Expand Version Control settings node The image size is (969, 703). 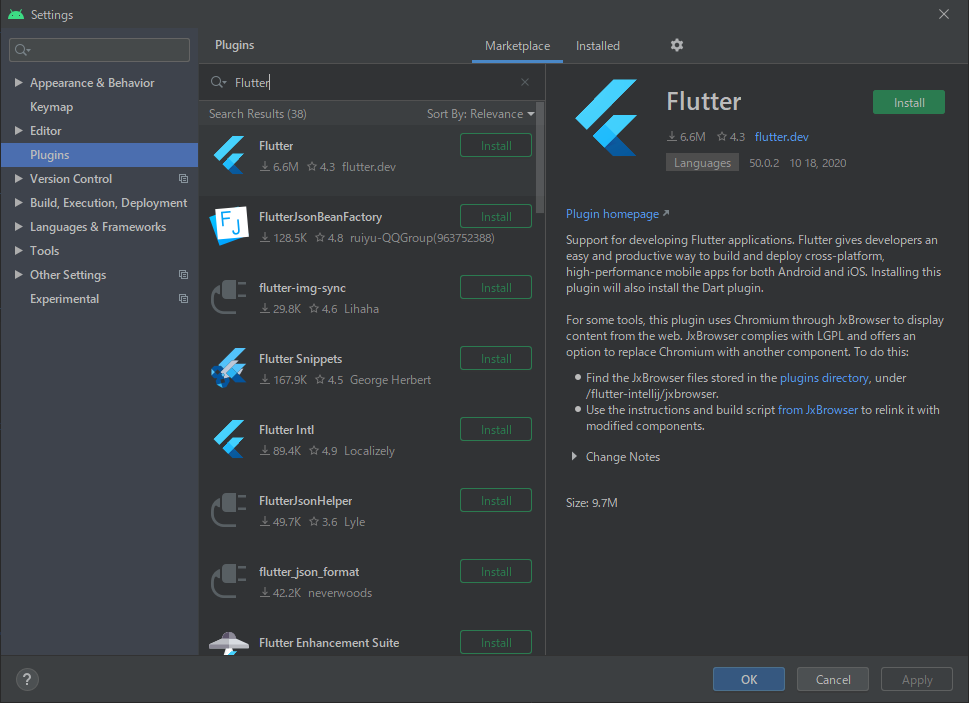pos(19,179)
